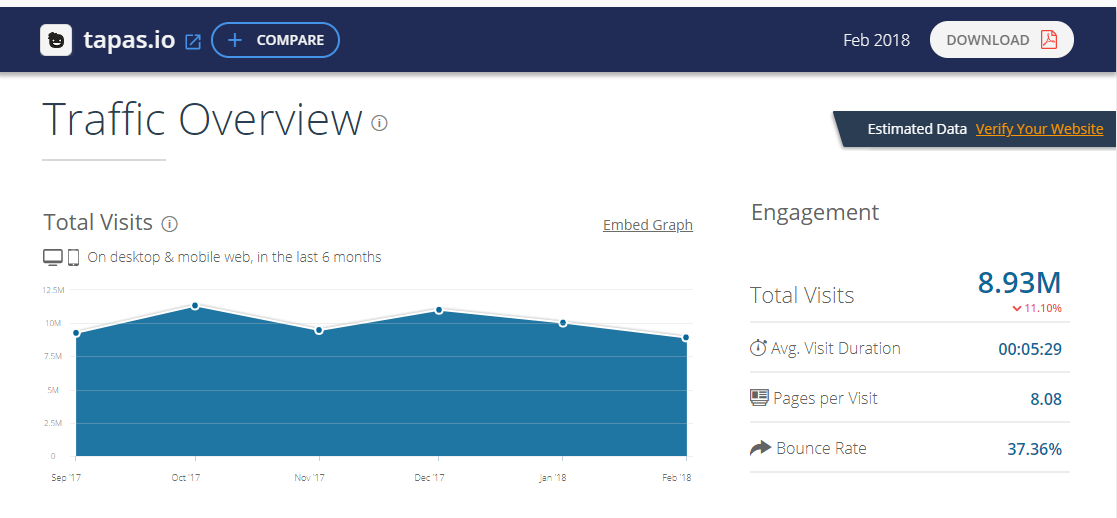Click the mobile device icon

pyautogui.click(x=73, y=257)
